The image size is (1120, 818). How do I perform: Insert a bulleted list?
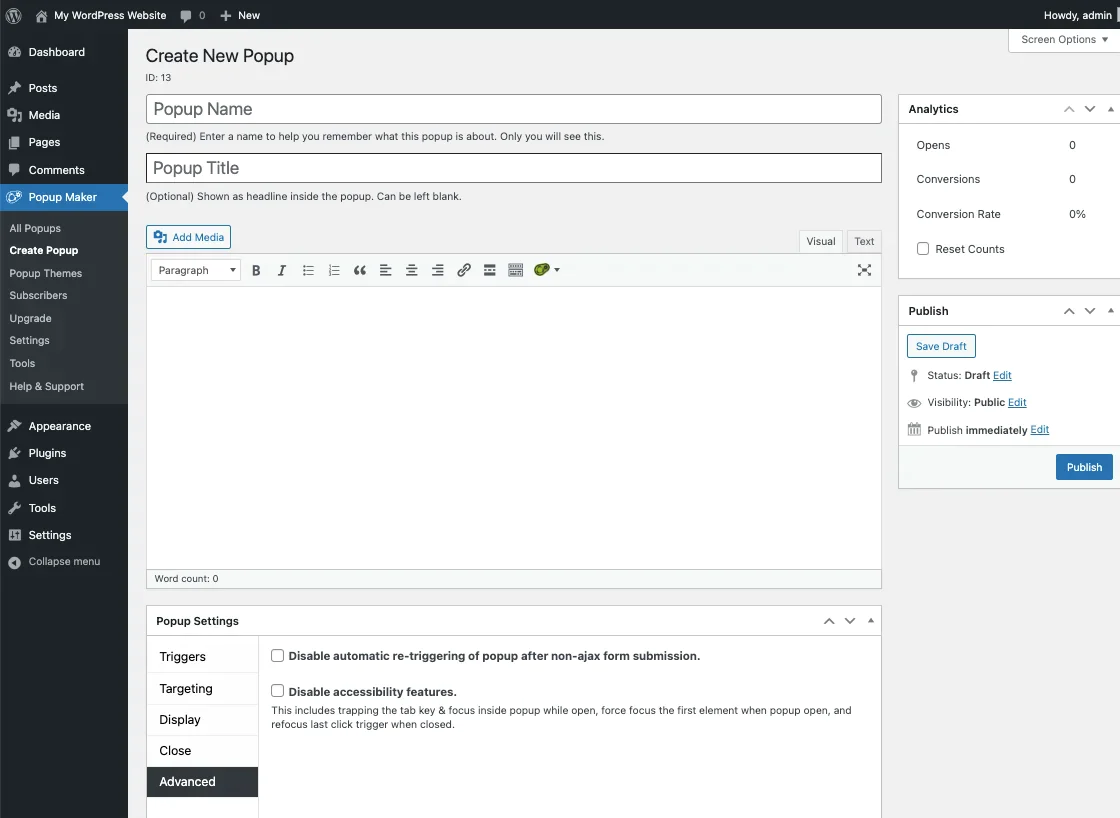coord(308,269)
